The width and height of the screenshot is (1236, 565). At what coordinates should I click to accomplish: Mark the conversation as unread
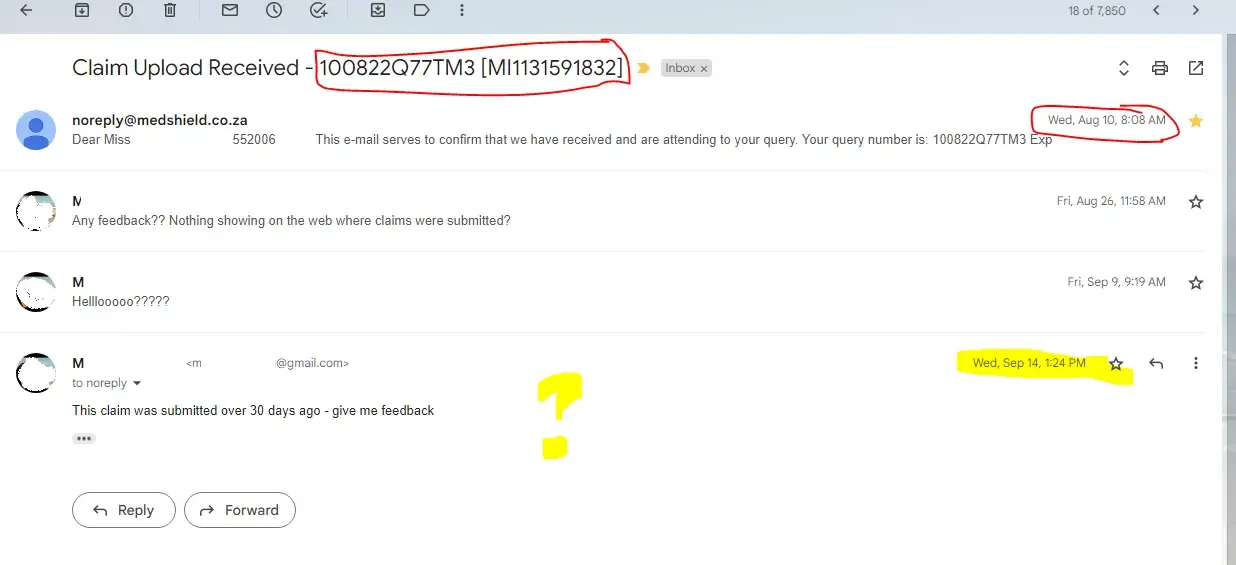click(230, 10)
